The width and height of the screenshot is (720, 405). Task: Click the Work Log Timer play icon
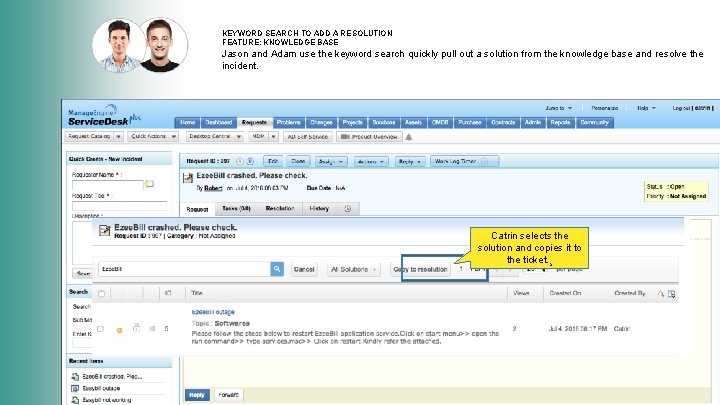tap(484, 162)
